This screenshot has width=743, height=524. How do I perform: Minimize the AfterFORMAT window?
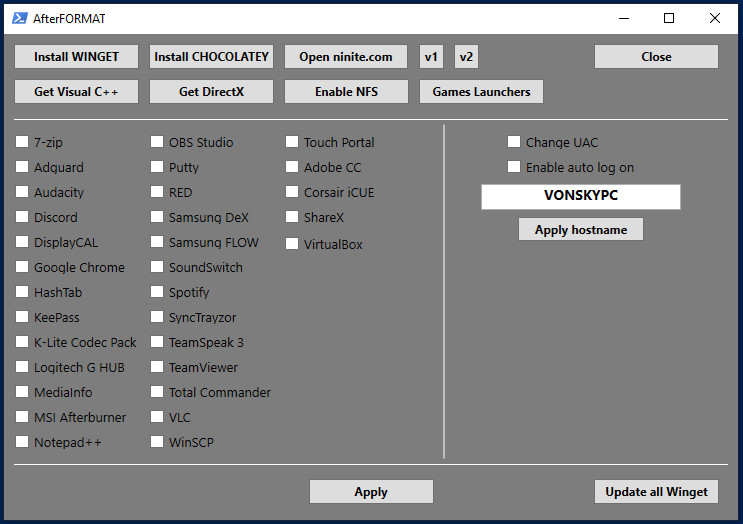click(624, 18)
